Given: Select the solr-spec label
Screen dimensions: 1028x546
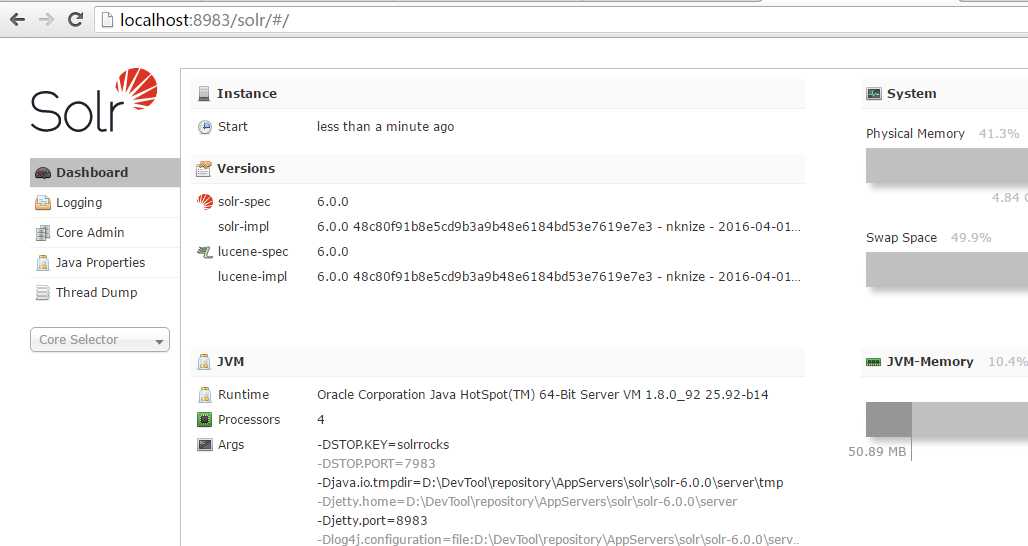Looking at the screenshot, I should pos(244,202).
